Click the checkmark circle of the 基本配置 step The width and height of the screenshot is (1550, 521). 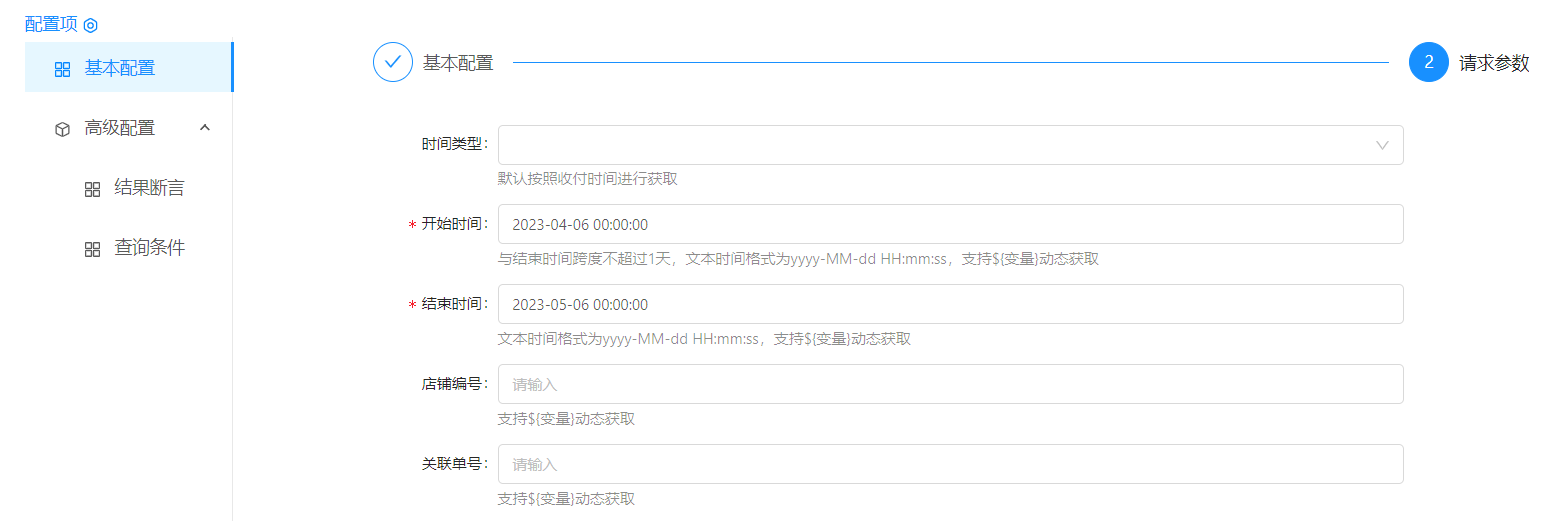point(393,62)
